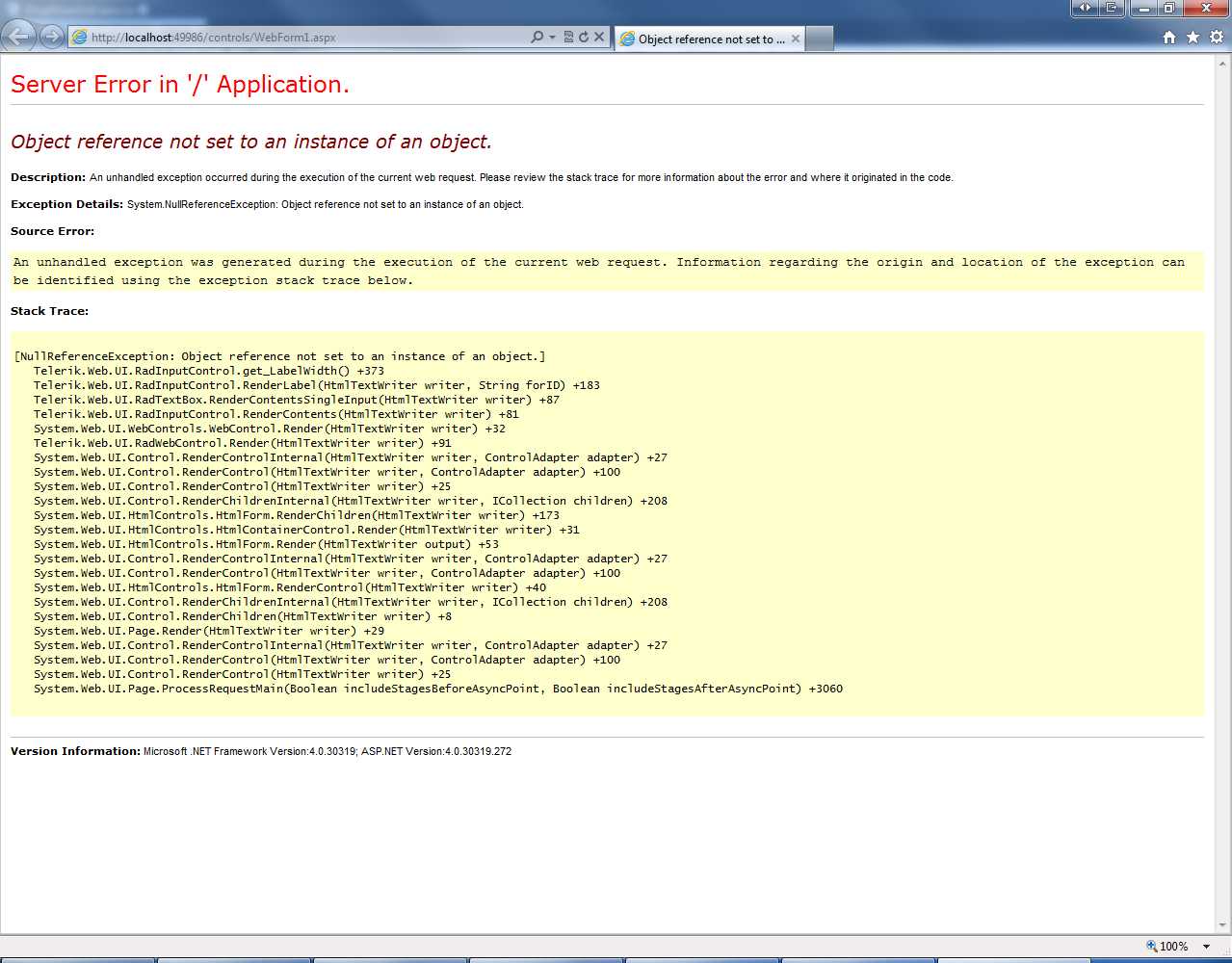1232x963 pixels.
Task: Open the zoom level dropdown arrow
Action: 1206,947
